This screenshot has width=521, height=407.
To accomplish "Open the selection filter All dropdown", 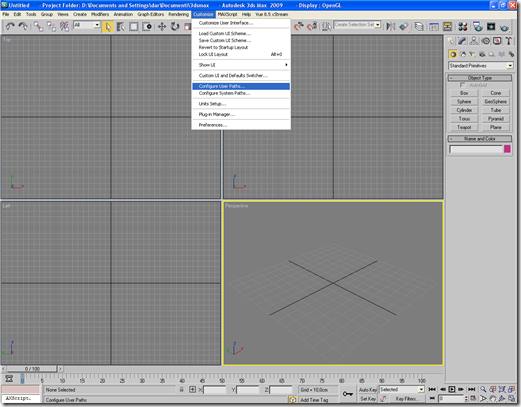I will pos(87,25).
